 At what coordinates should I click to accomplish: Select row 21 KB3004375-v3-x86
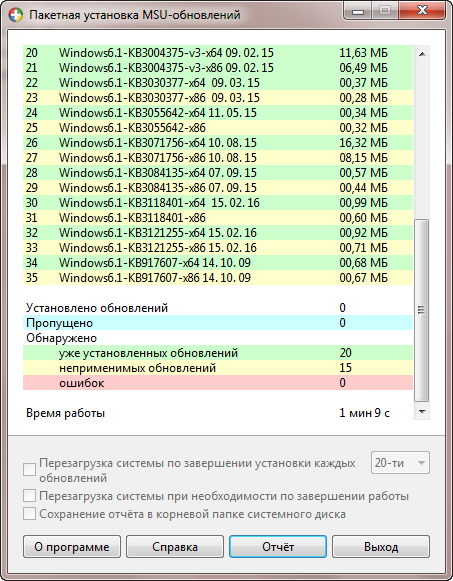point(218,67)
